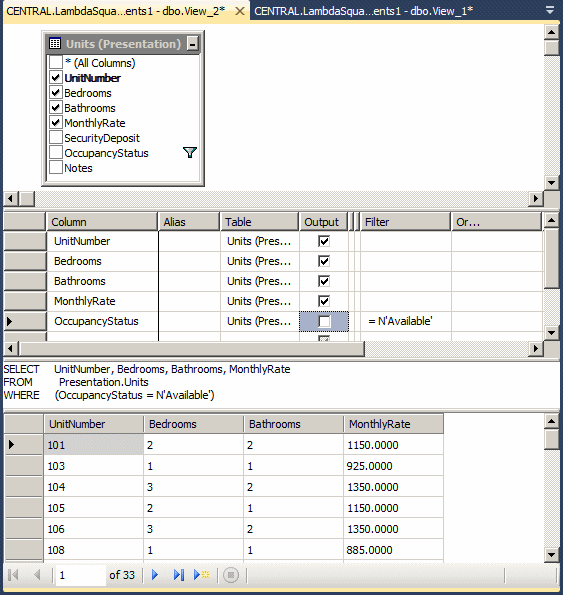Image resolution: width=563 pixels, height=595 pixels.
Task: Check SecurityDeposit column in Units table
Action: pyautogui.click(x=56, y=137)
